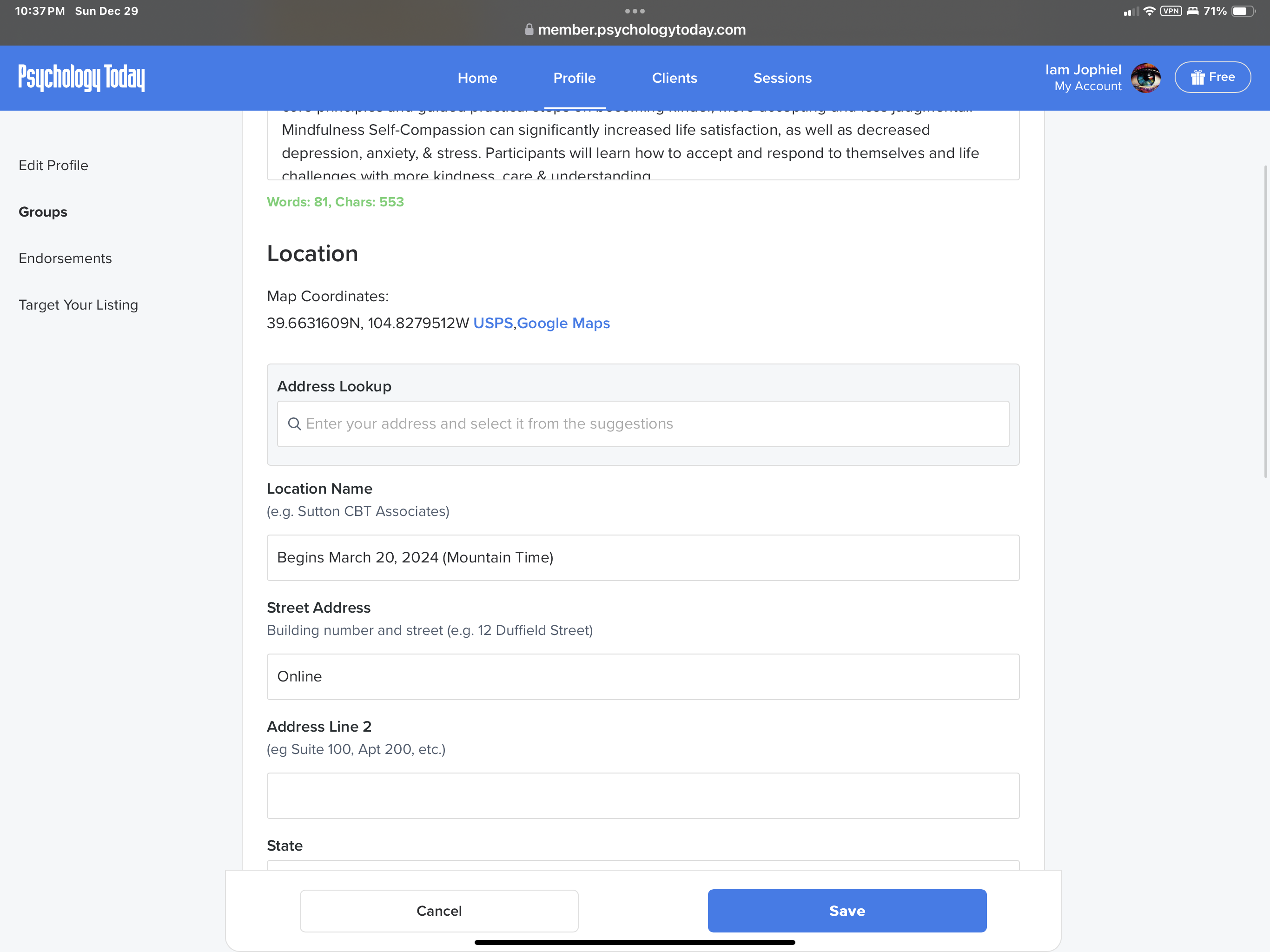This screenshot has height=952, width=1270.
Task: Tap the three-dot multitasking indicator
Action: [635, 11]
